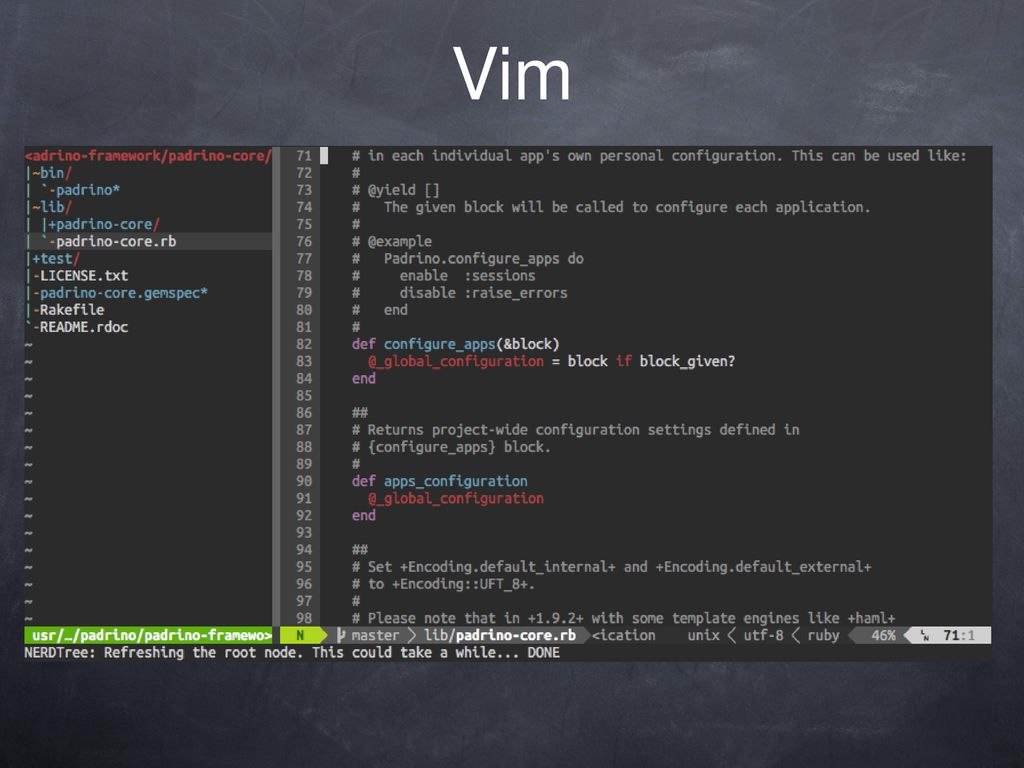Click enable :sessions comment line
This screenshot has height=768, width=1024.
point(468,276)
